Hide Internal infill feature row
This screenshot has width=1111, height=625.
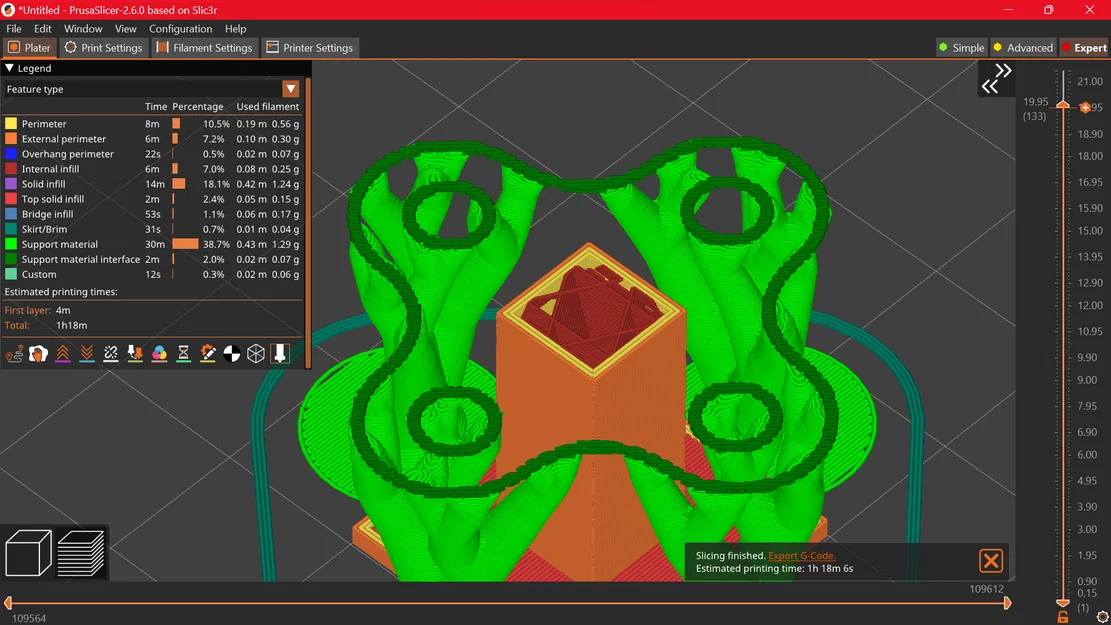click(152, 169)
